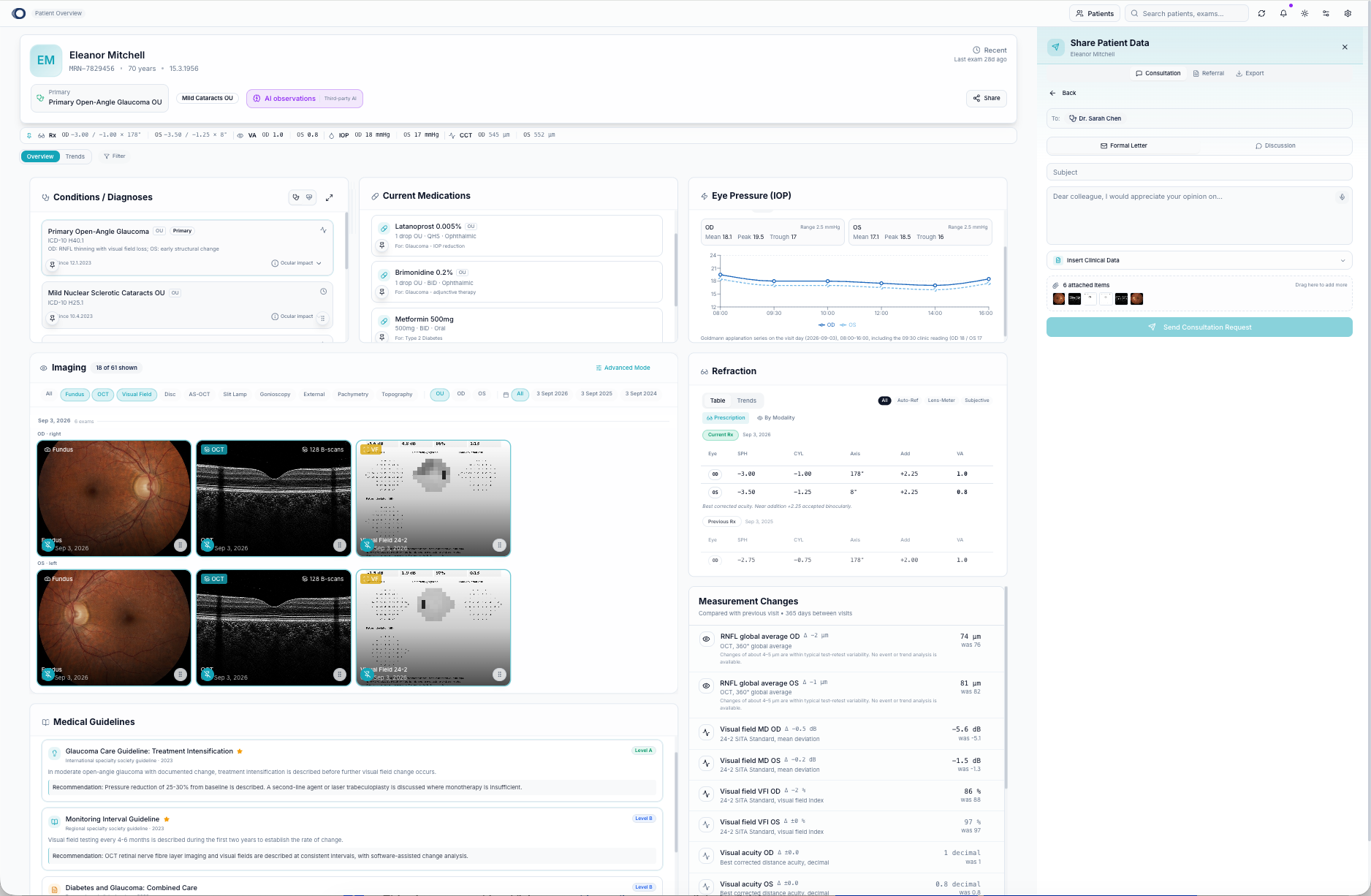The width and height of the screenshot is (1371, 896).
Task: Click the pin icon on the Brimonidine 0.2% card
Action: point(381,292)
